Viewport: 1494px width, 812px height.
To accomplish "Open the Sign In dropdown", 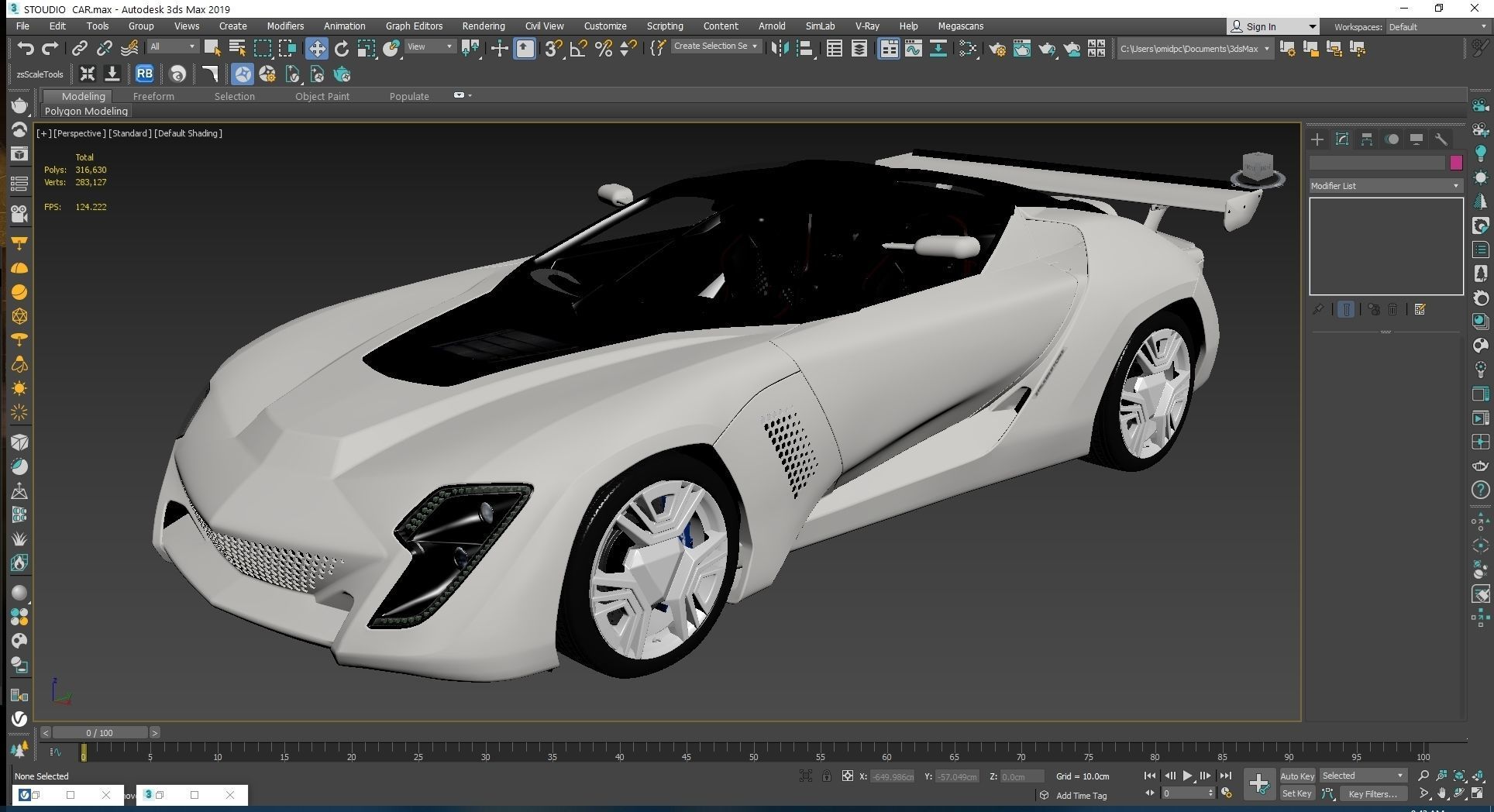I will tap(1272, 26).
